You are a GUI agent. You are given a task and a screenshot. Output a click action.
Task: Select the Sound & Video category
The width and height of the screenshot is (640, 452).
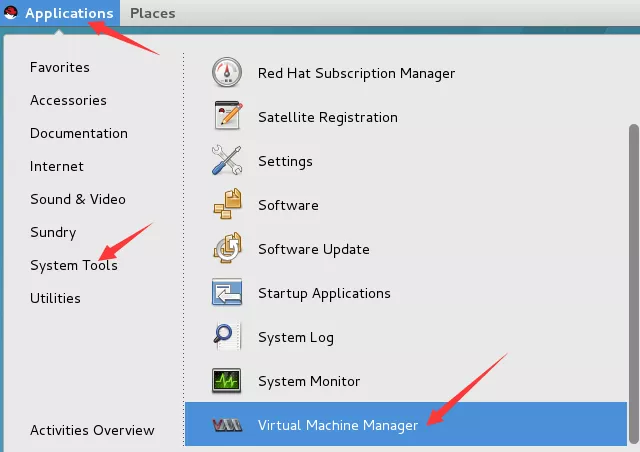point(78,199)
